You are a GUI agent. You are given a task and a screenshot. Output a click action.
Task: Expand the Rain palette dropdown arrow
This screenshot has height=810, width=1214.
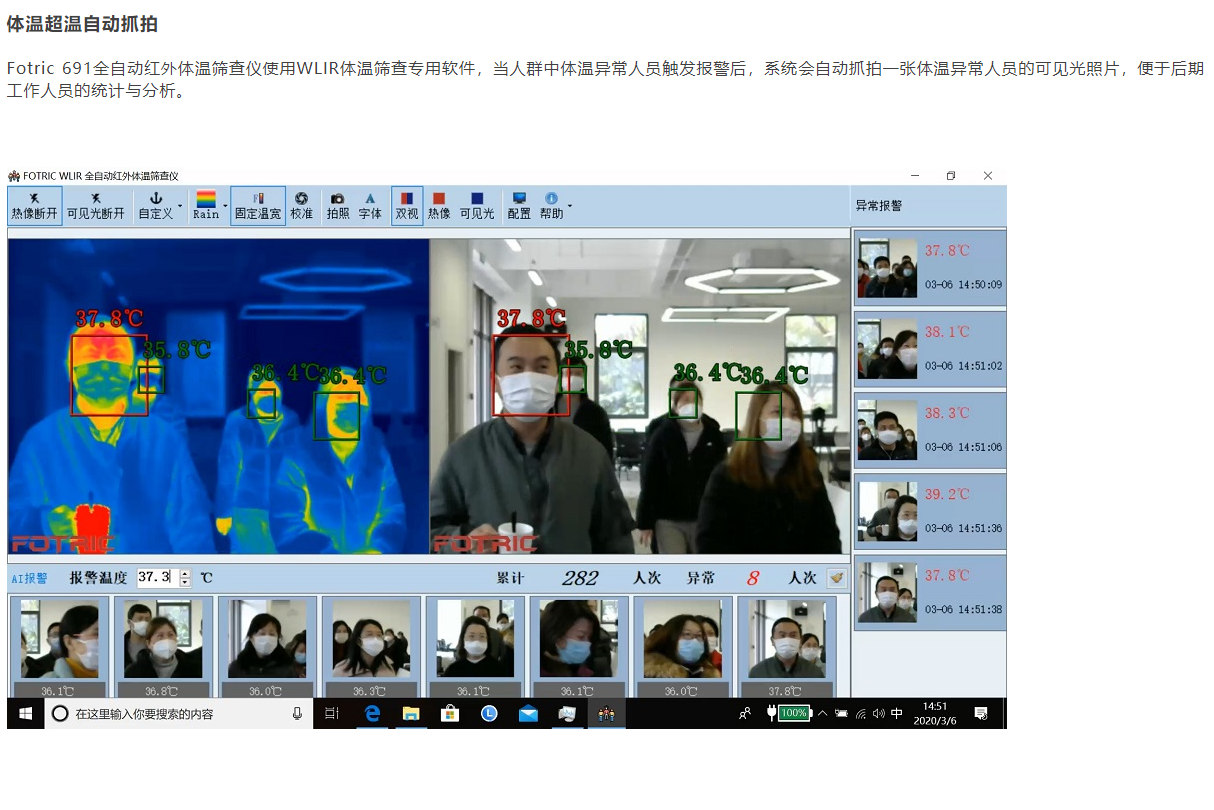[225, 206]
